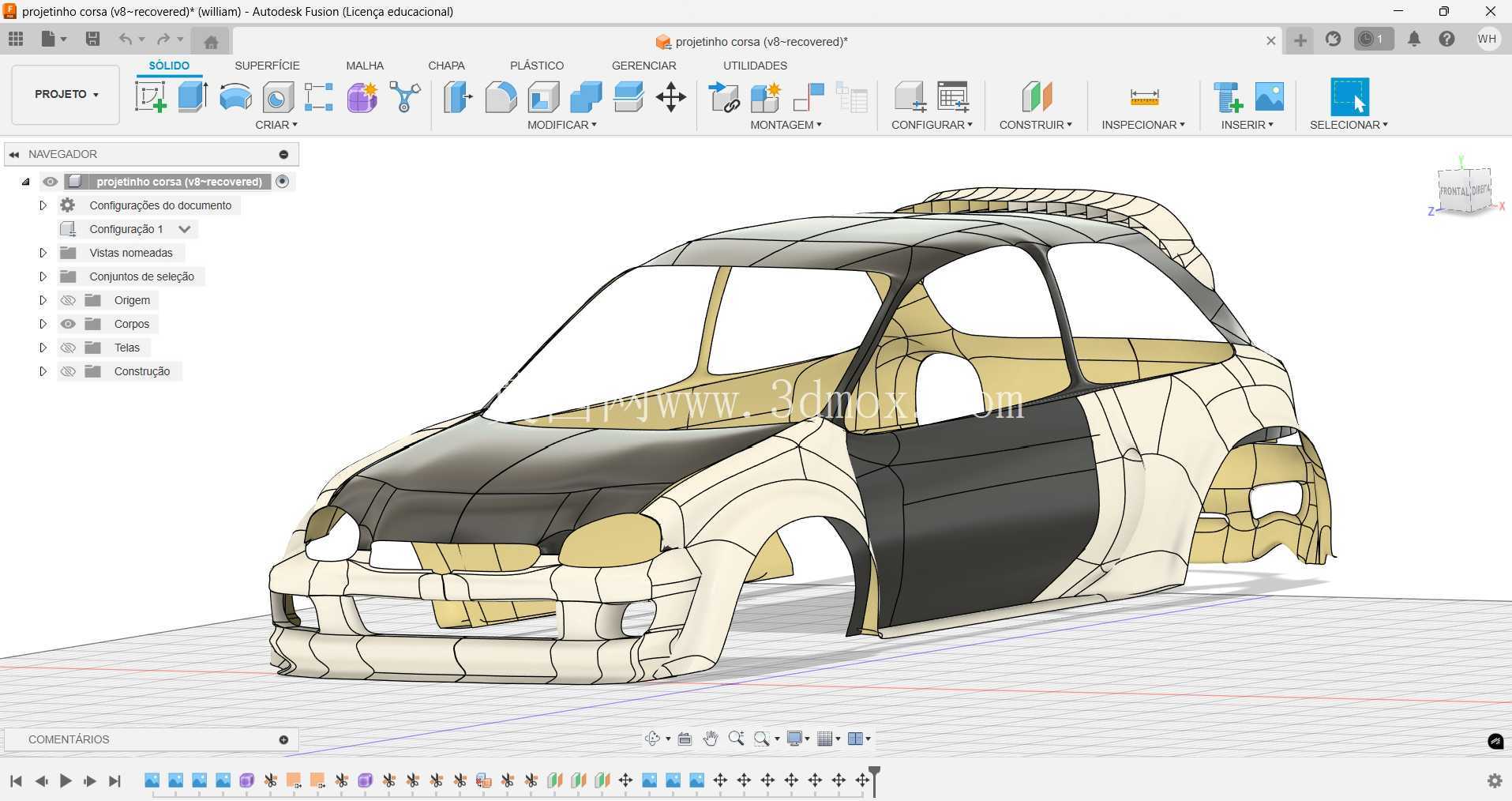The width and height of the screenshot is (1512, 801).
Task: Toggle visibility of the Telas folder
Action: tap(68, 348)
